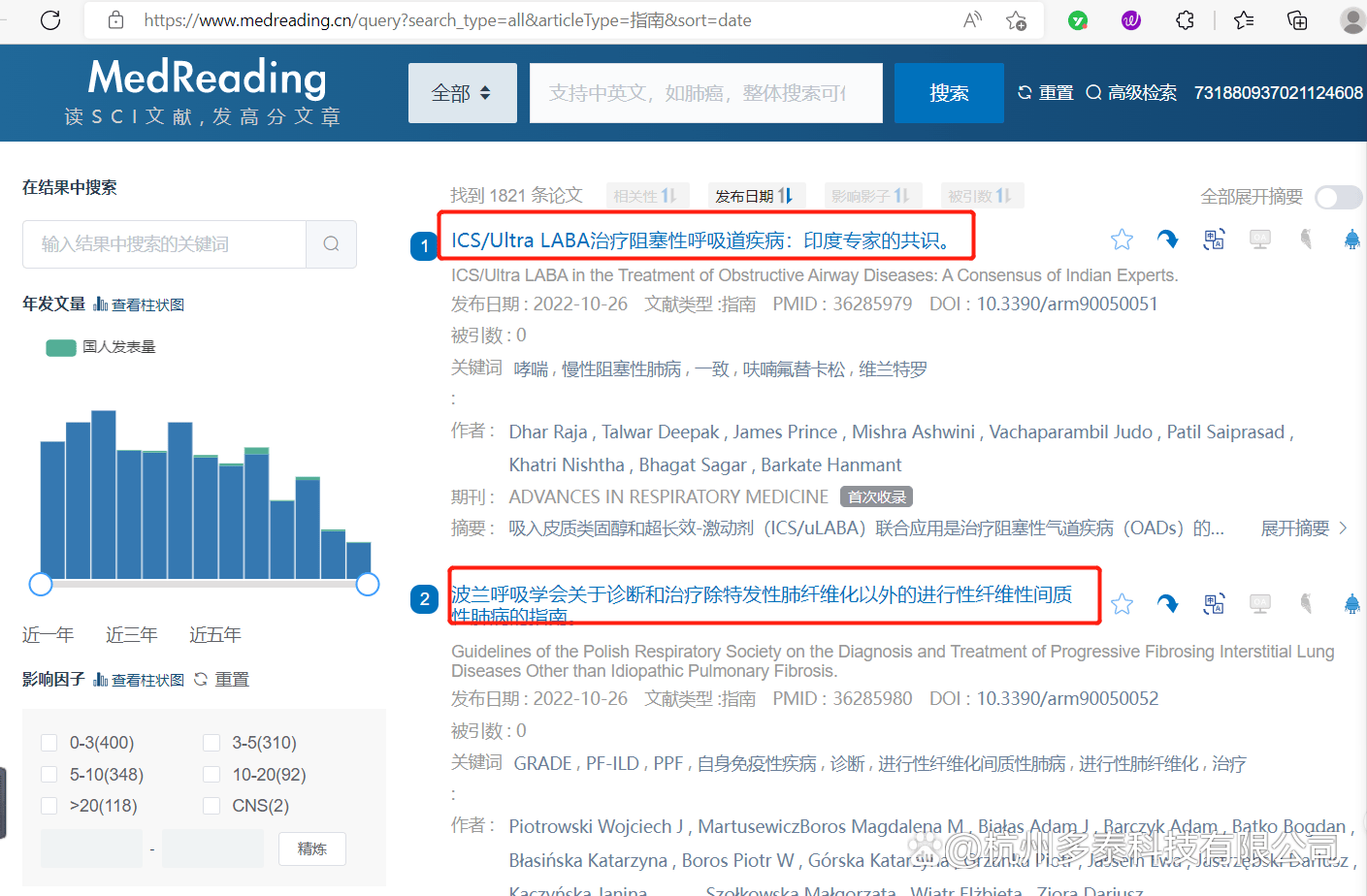This screenshot has height=896, width=1367.
Task: Open article 2's OA monitor icon
Action: (x=1260, y=604)
